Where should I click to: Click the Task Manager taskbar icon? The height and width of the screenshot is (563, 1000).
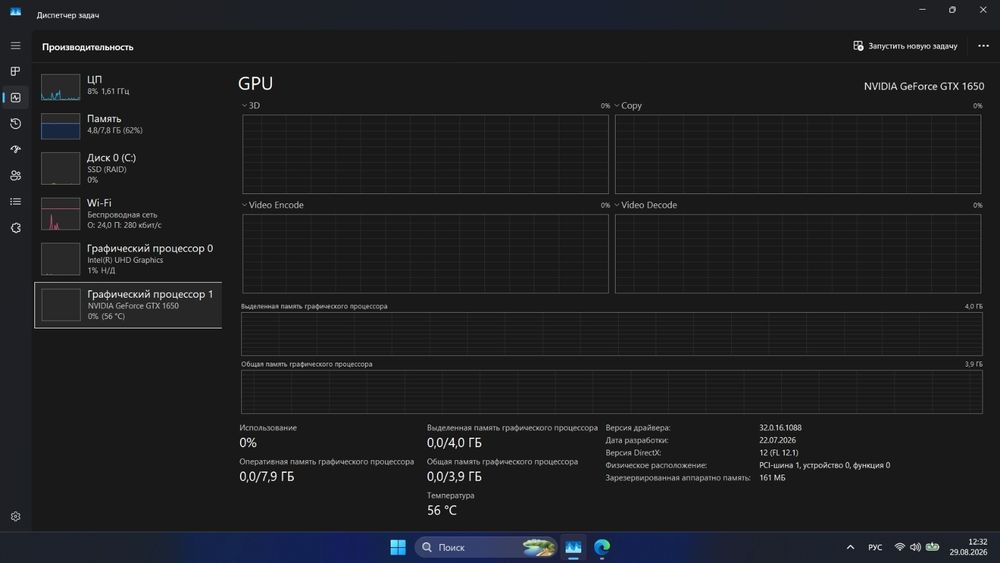pos(573,547)
